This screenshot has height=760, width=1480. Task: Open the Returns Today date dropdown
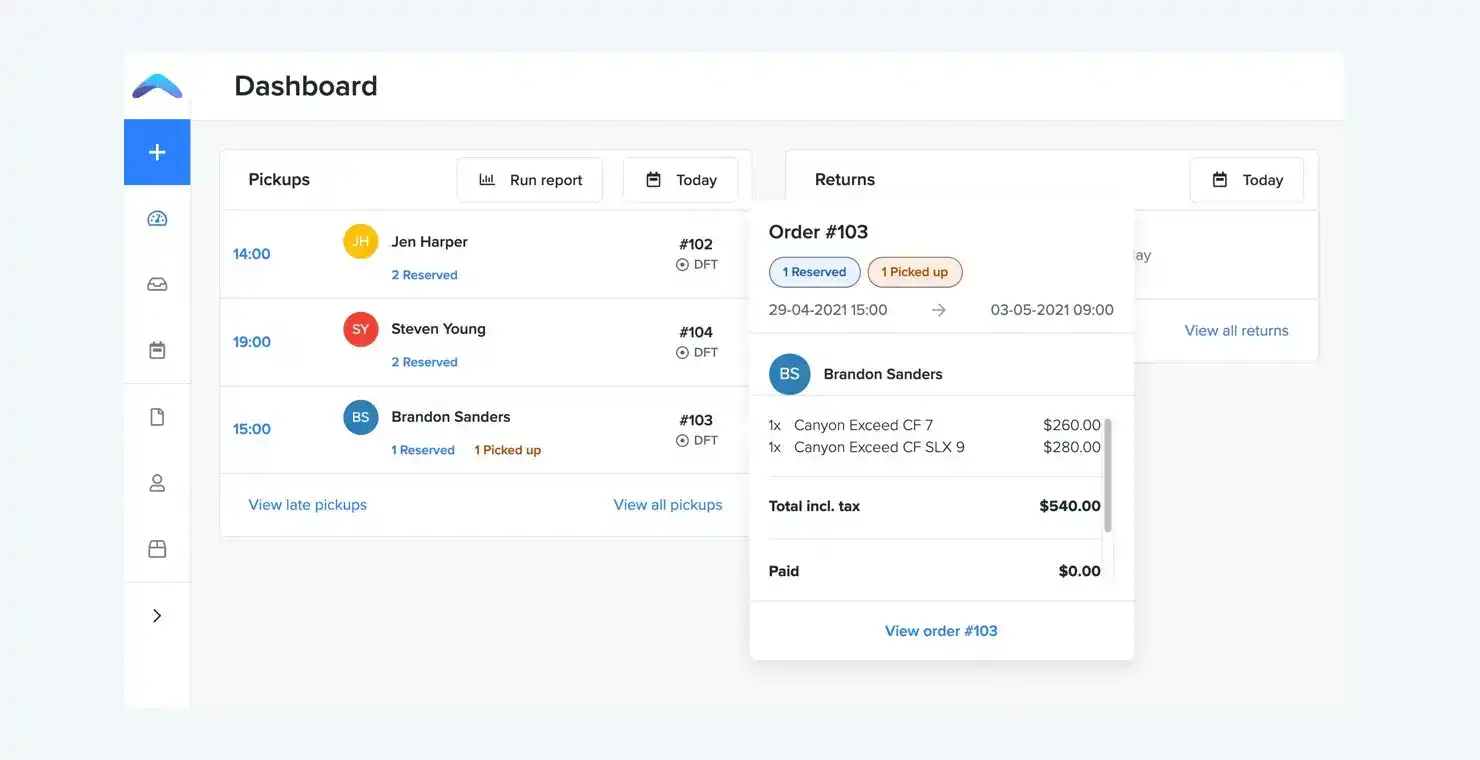1246,180
